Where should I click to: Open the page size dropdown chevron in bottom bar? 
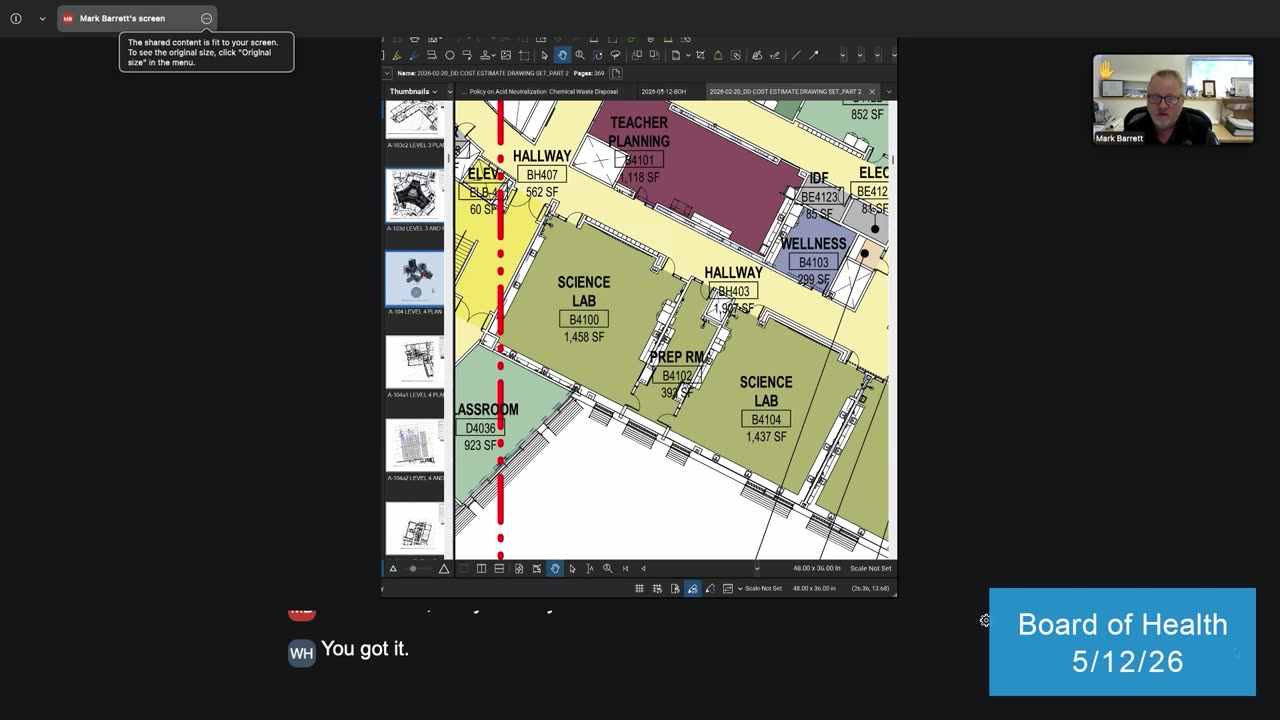point(757,568)
